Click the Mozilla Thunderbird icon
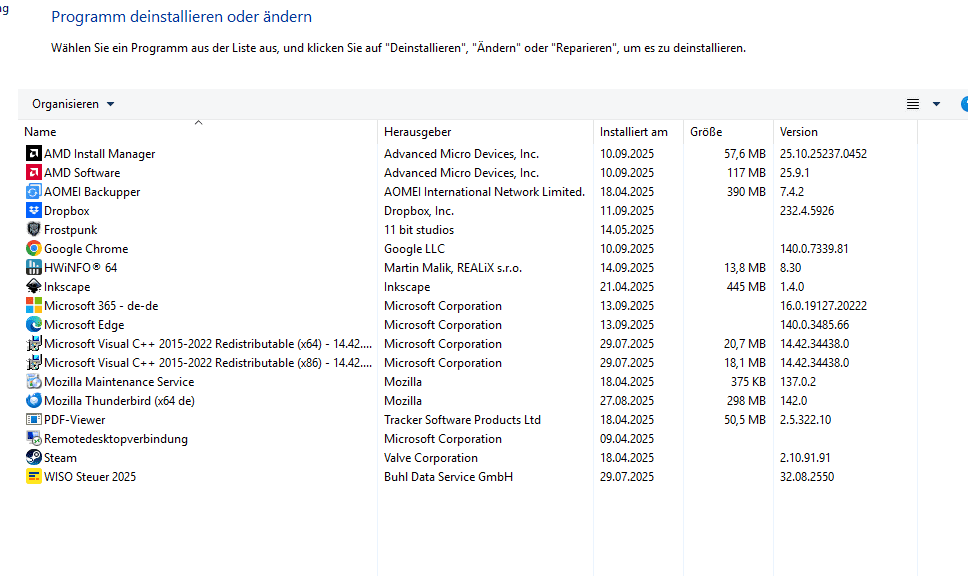968x576 pixels. coord(33,401)
